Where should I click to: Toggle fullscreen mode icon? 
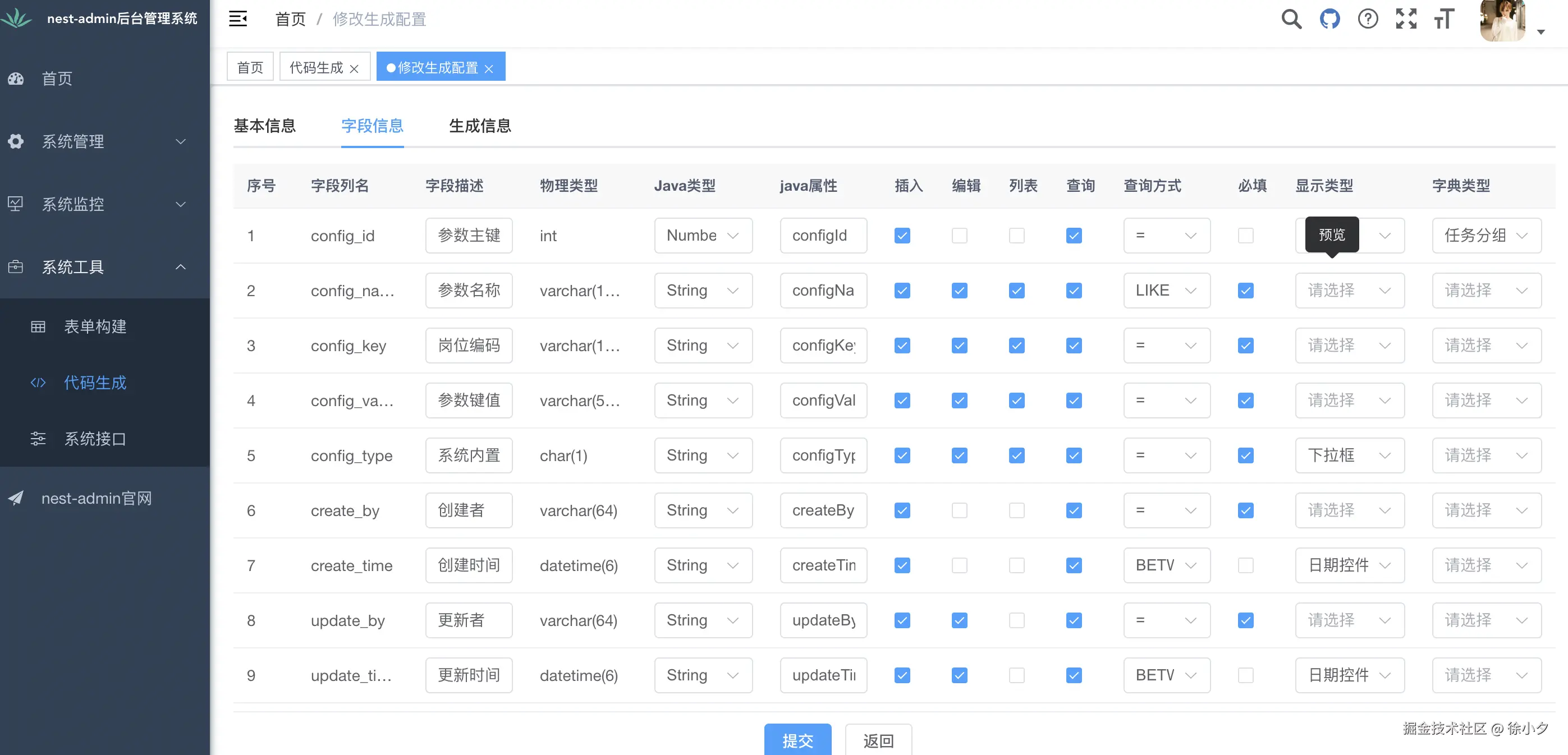[1405, 19]
